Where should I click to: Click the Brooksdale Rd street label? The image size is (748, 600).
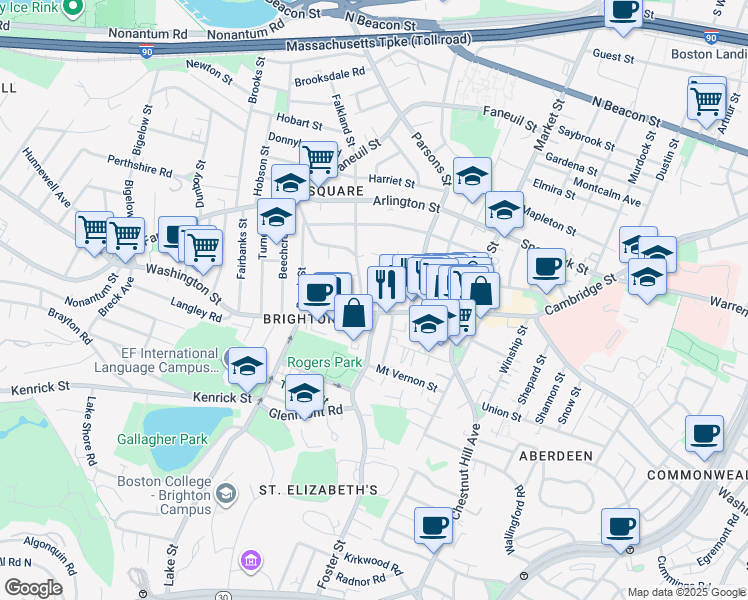click(330, 77)
